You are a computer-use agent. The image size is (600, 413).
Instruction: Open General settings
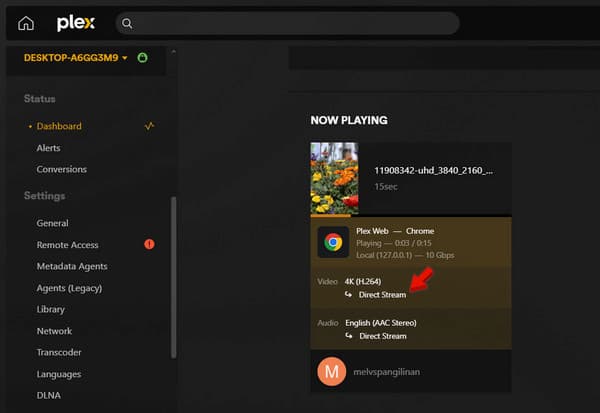pos(52,223)
